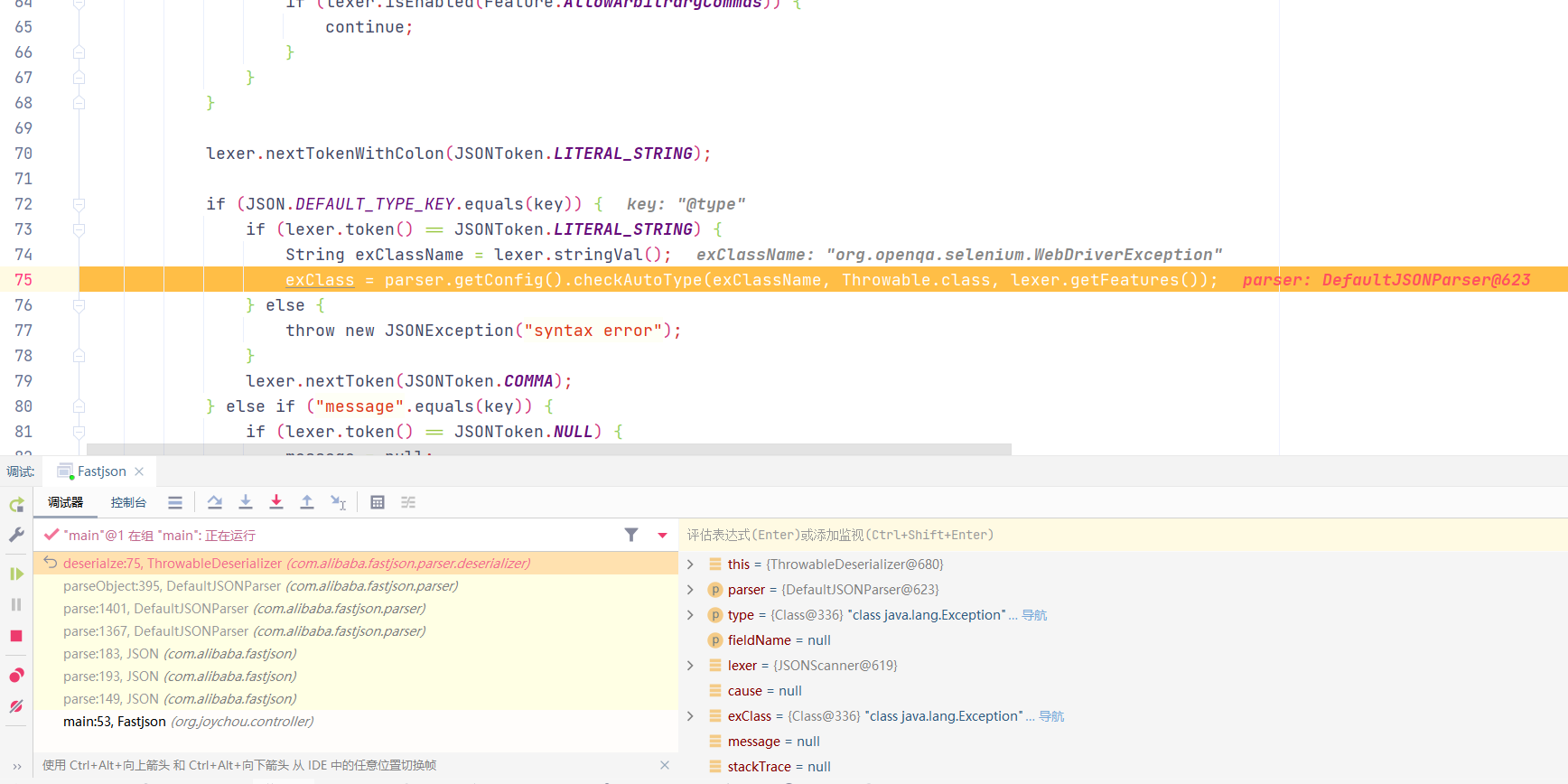1568x784 pixels.
Task: Click the Resume Program icon
Action: 16,574
